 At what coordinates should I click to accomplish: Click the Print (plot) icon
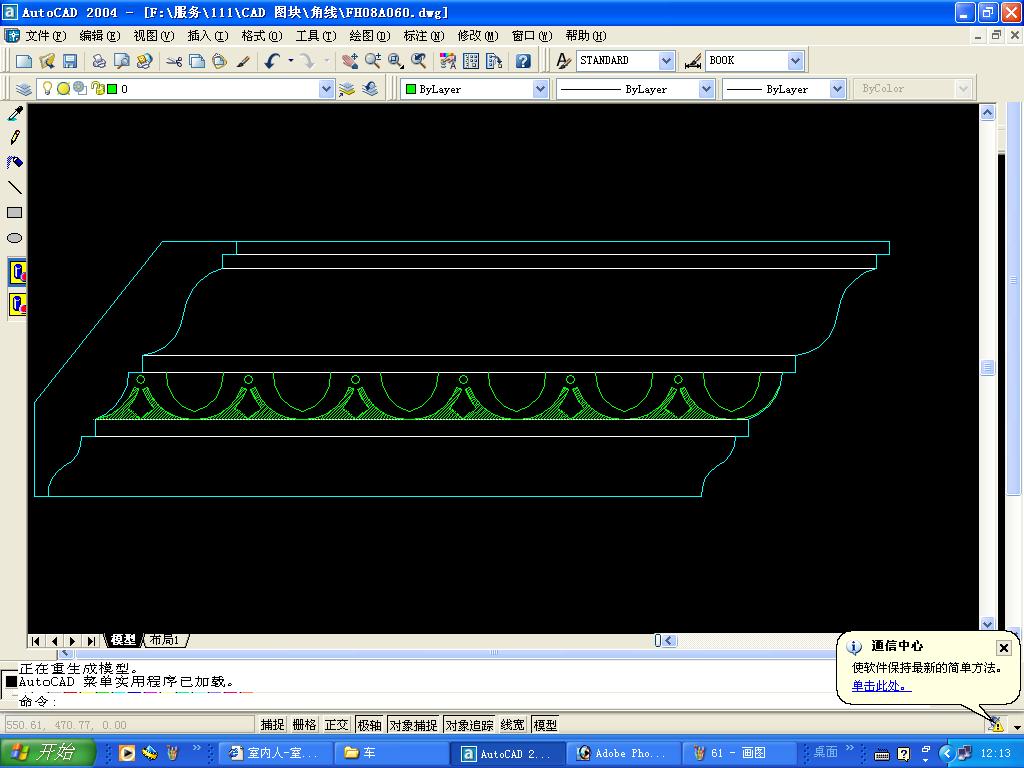99,61
